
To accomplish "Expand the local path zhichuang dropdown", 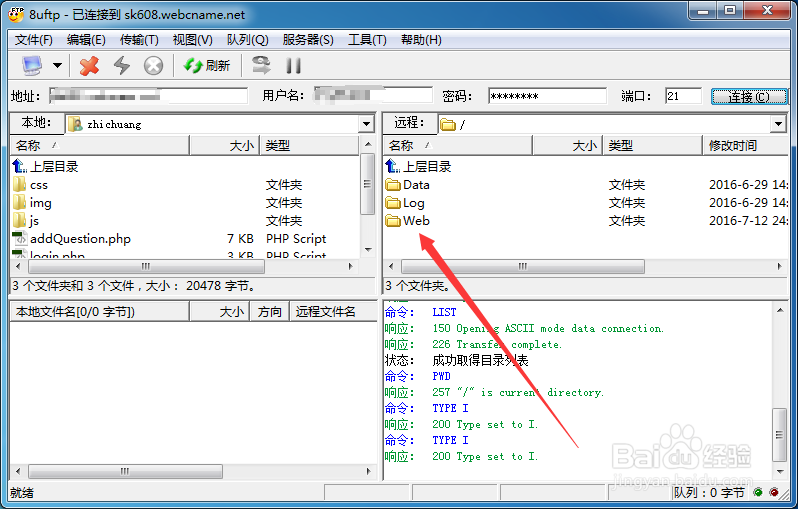I will [366, 124].
